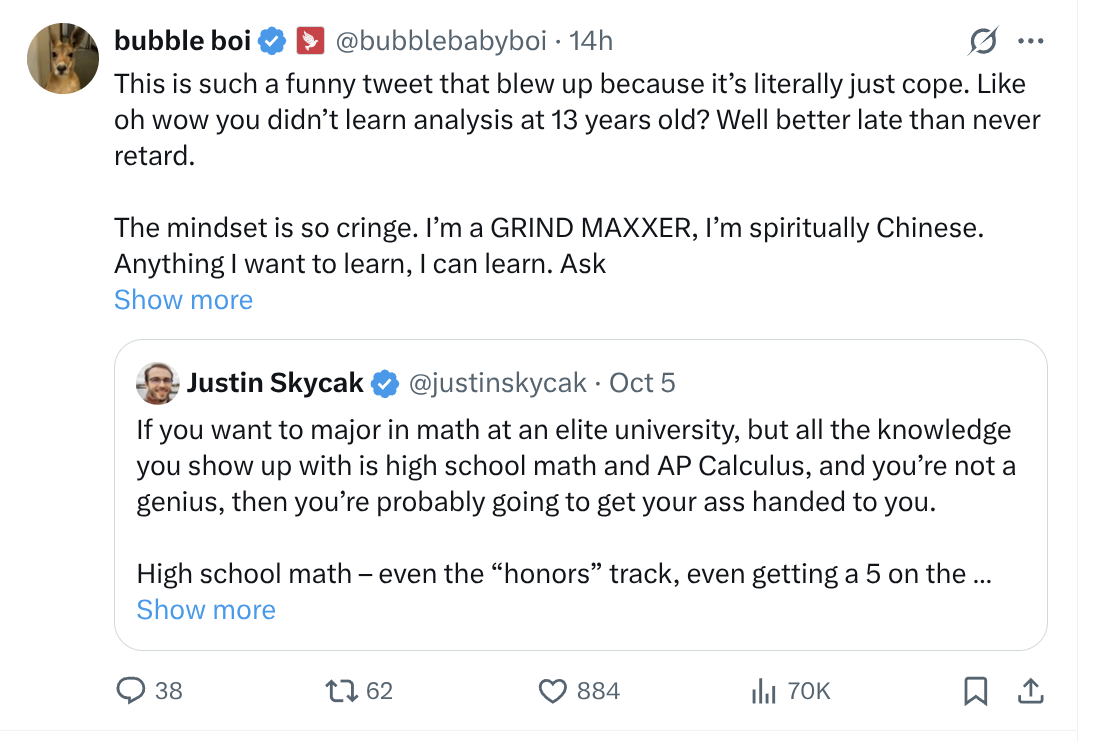Expand the quoted tweet's Show more
Viewport: 1103px width, 742px height.
coord(206,610)
